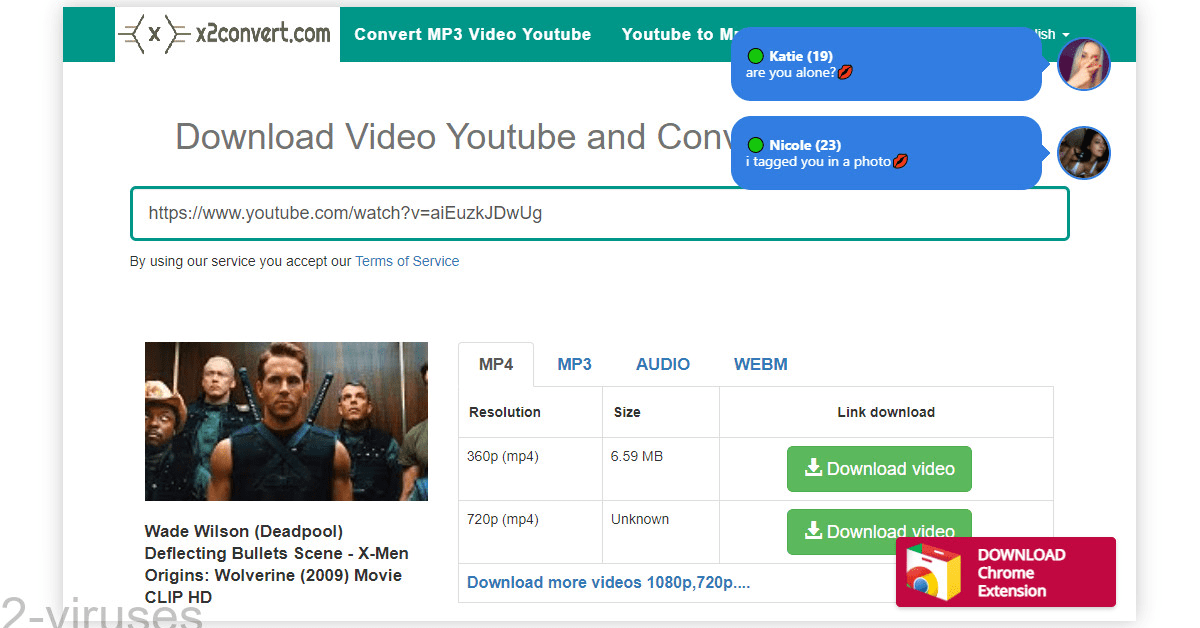Focus the YouTube URL input field
The height and width of the screenshot is (628, 1200).
click(x=600, y=213)
